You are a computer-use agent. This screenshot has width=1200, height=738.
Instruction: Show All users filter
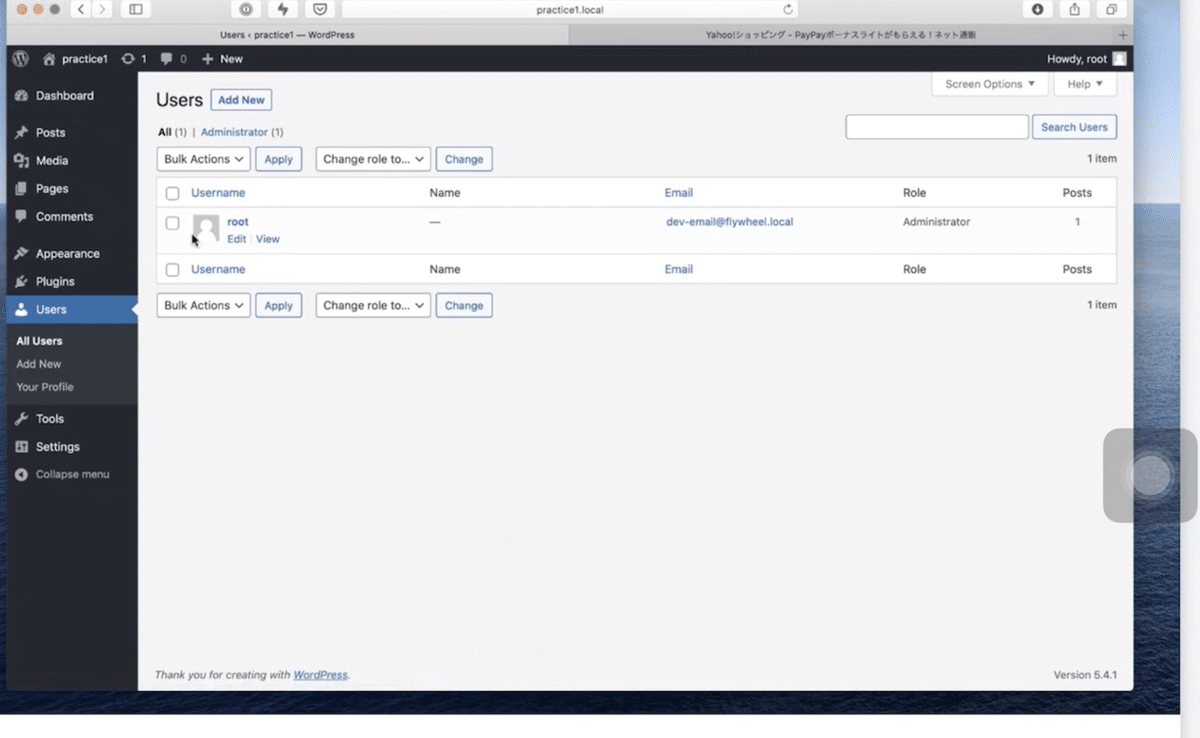click(x=164, y=132)
